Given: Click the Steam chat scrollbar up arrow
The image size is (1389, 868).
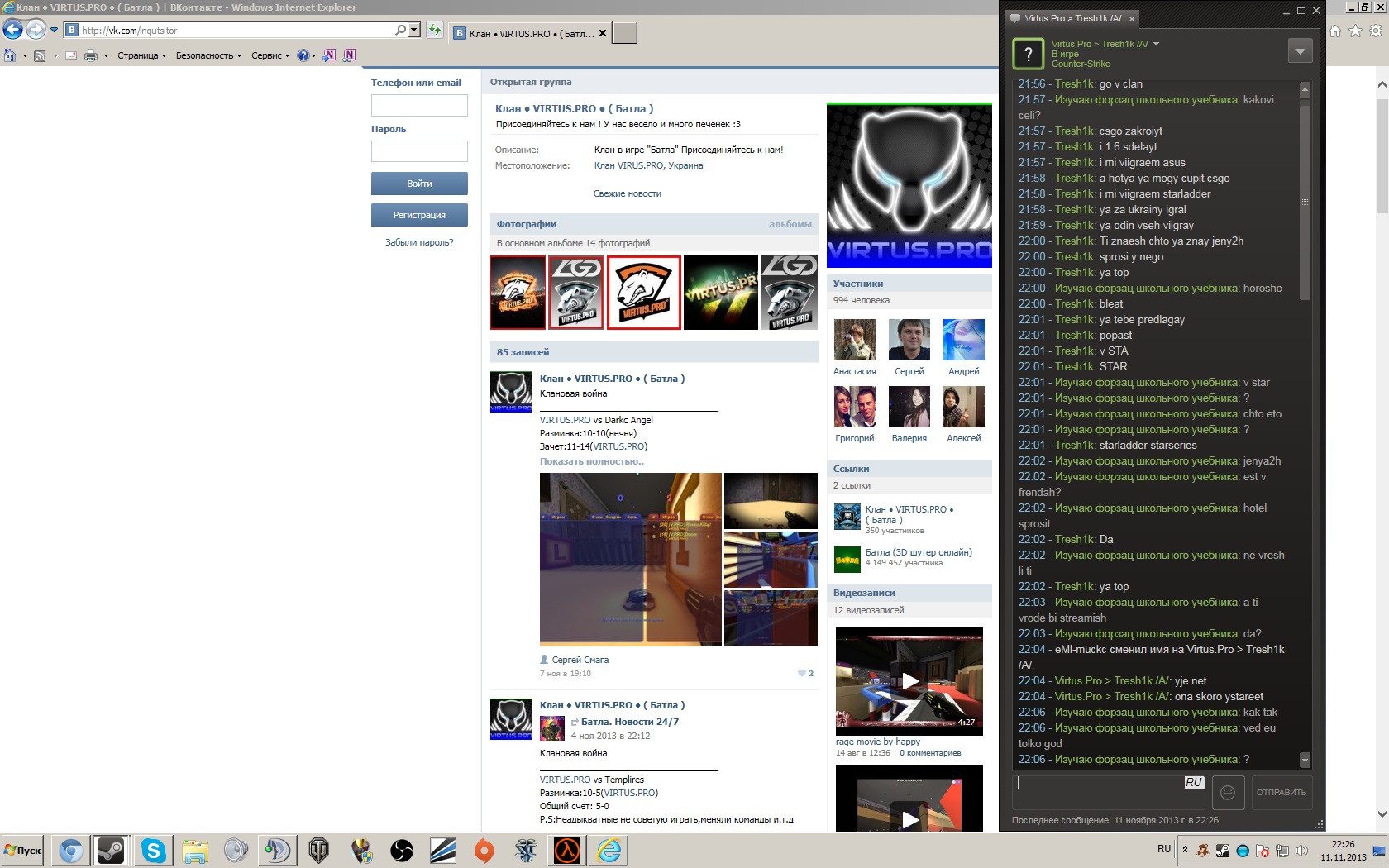Looking at the screenshot, I should (x=1305, y=89).
